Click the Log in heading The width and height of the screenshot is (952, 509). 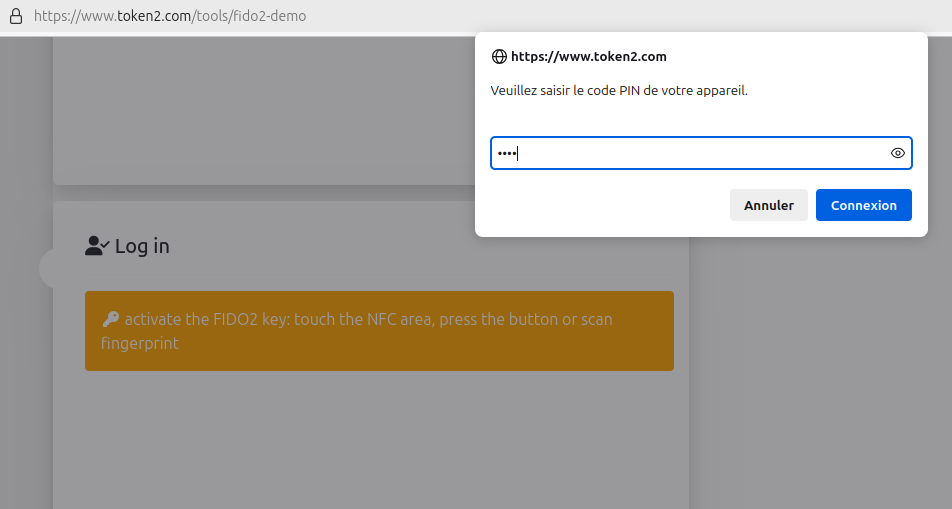coord(142,246)
